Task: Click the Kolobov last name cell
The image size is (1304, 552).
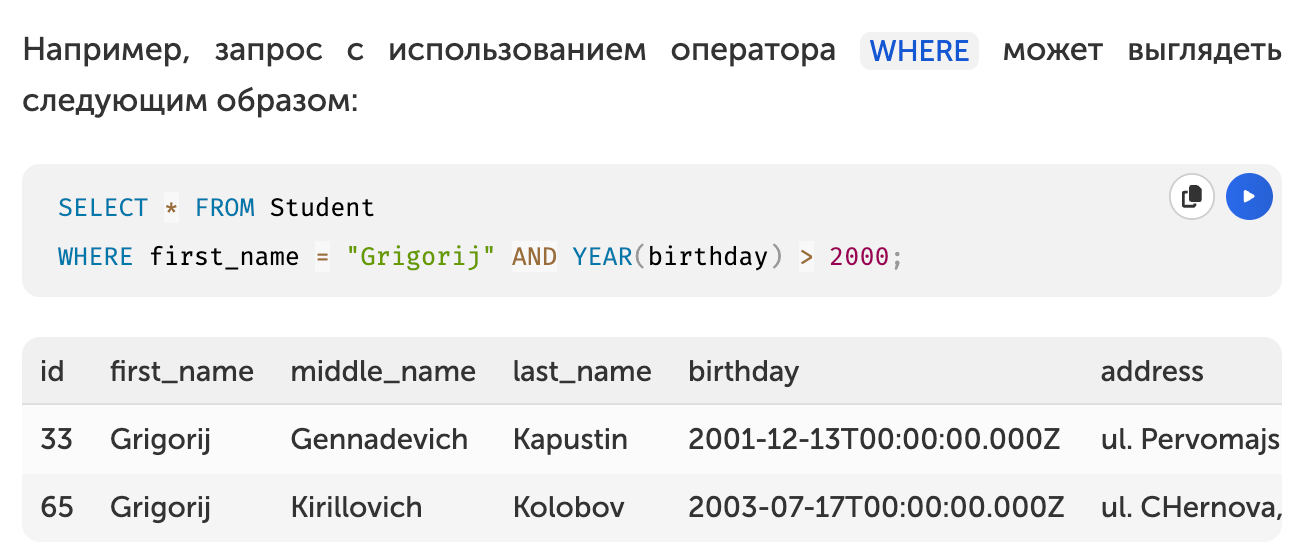Action: coord(569,507)
